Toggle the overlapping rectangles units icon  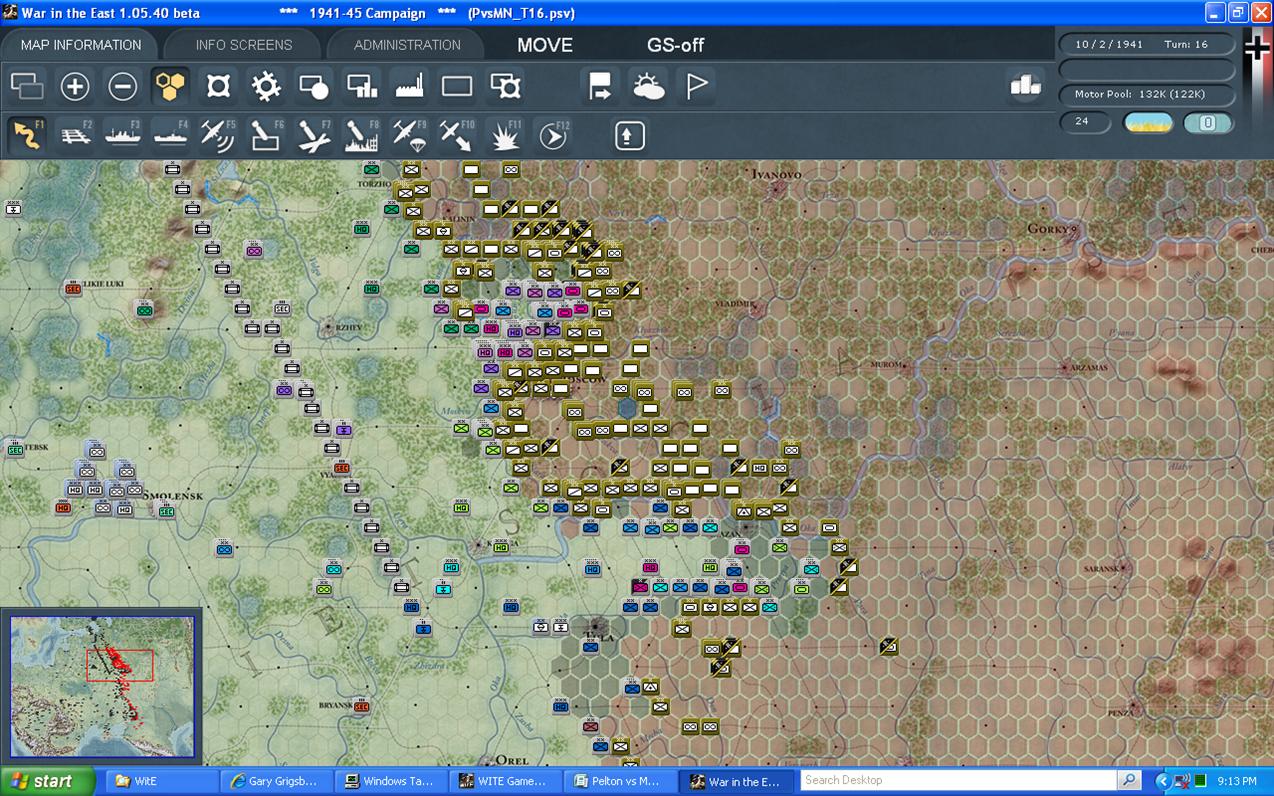pos(27,86)
